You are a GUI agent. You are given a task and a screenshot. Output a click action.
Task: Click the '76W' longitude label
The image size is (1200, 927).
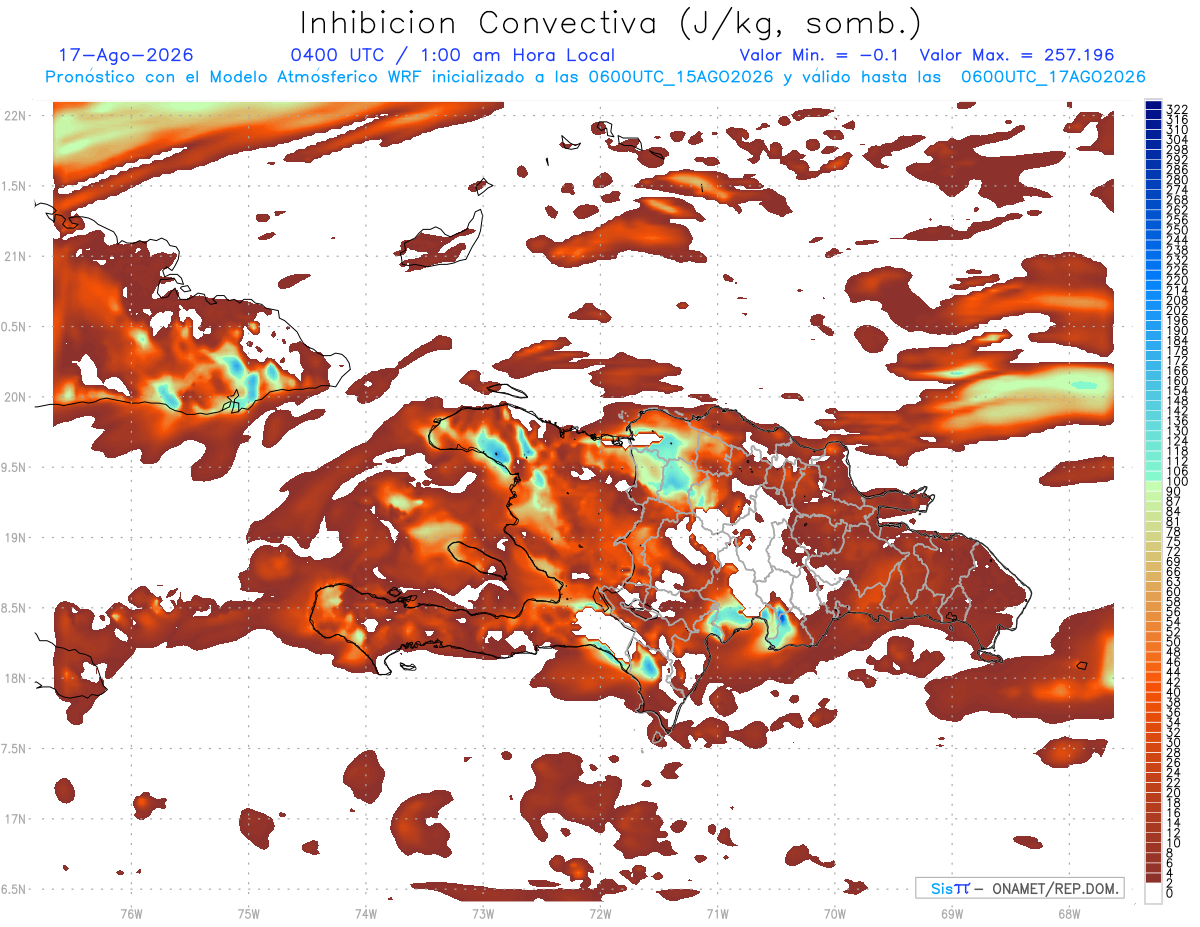pyautogui.click(x=131, y=913)
